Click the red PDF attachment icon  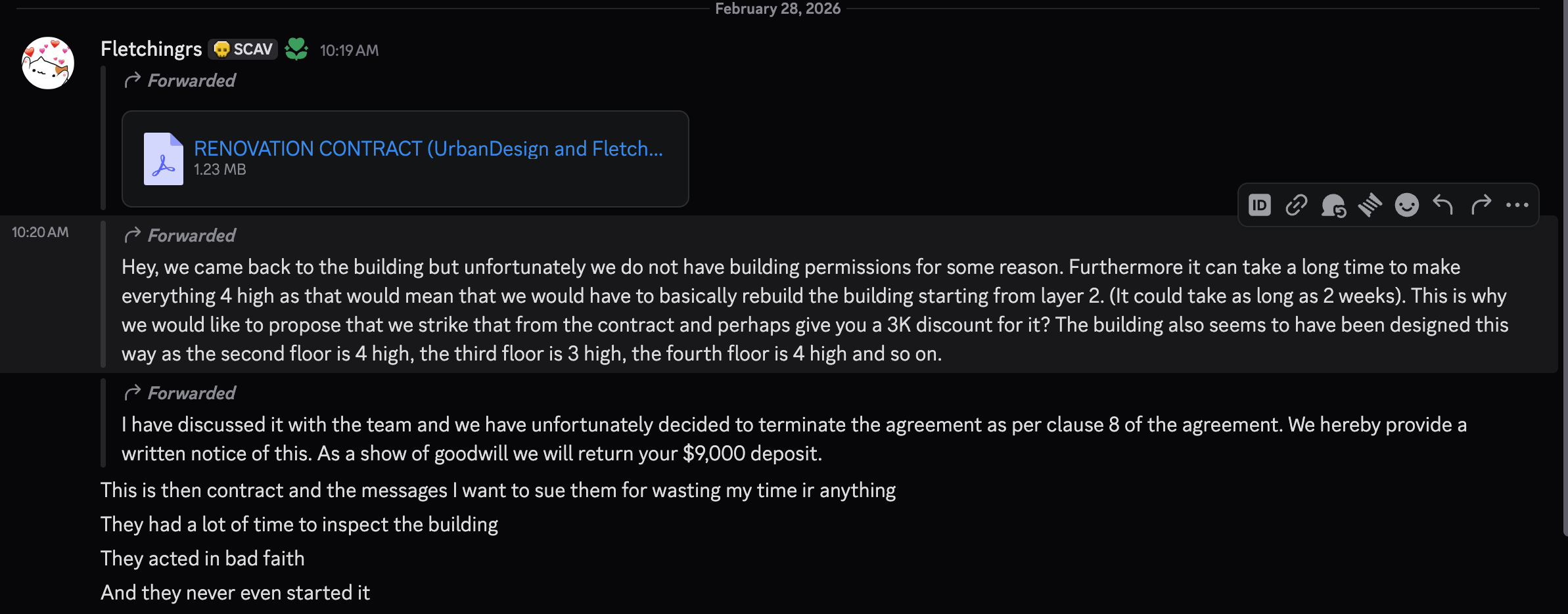click(x=164, y=158)
